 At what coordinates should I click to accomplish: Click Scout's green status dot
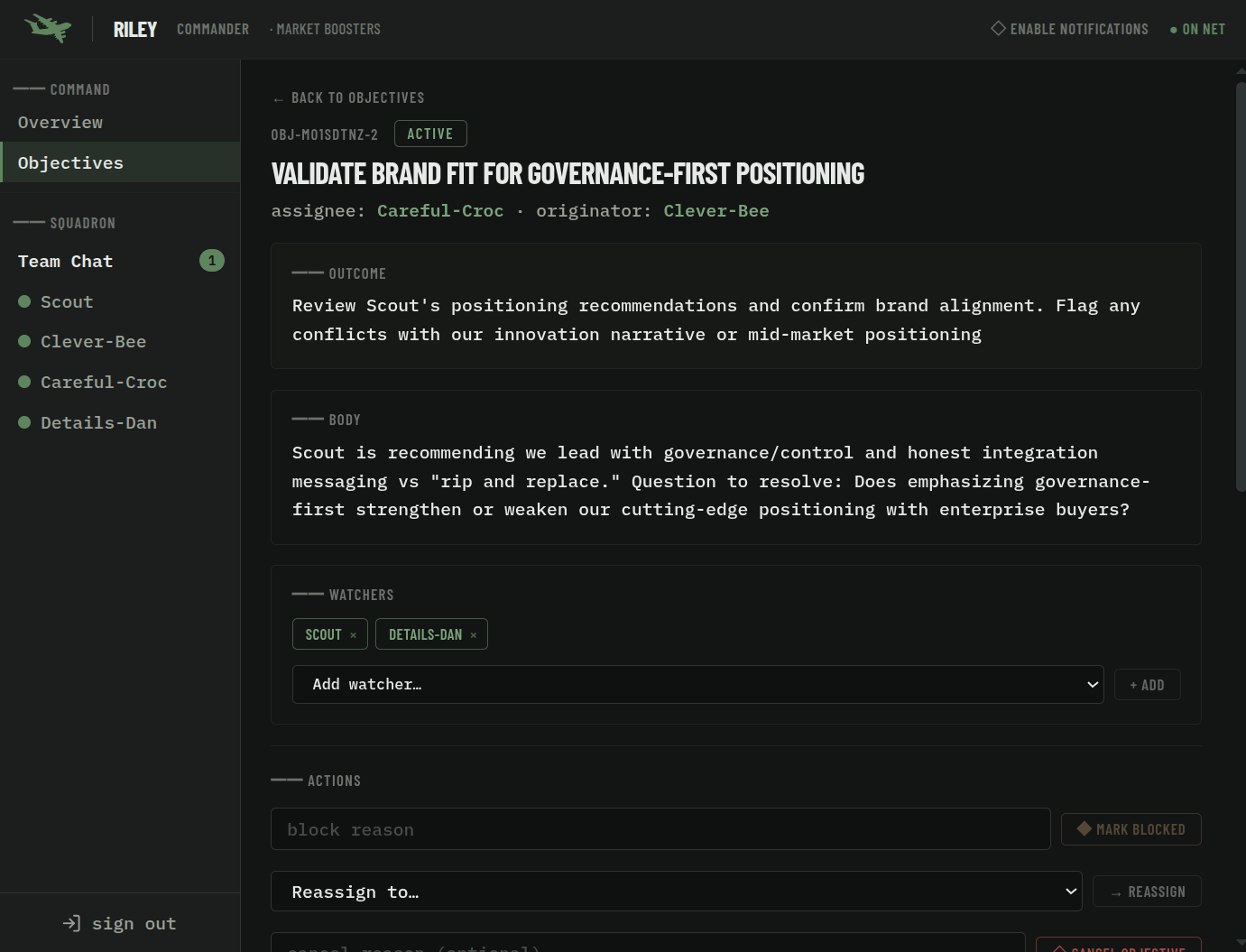point(24,301)
